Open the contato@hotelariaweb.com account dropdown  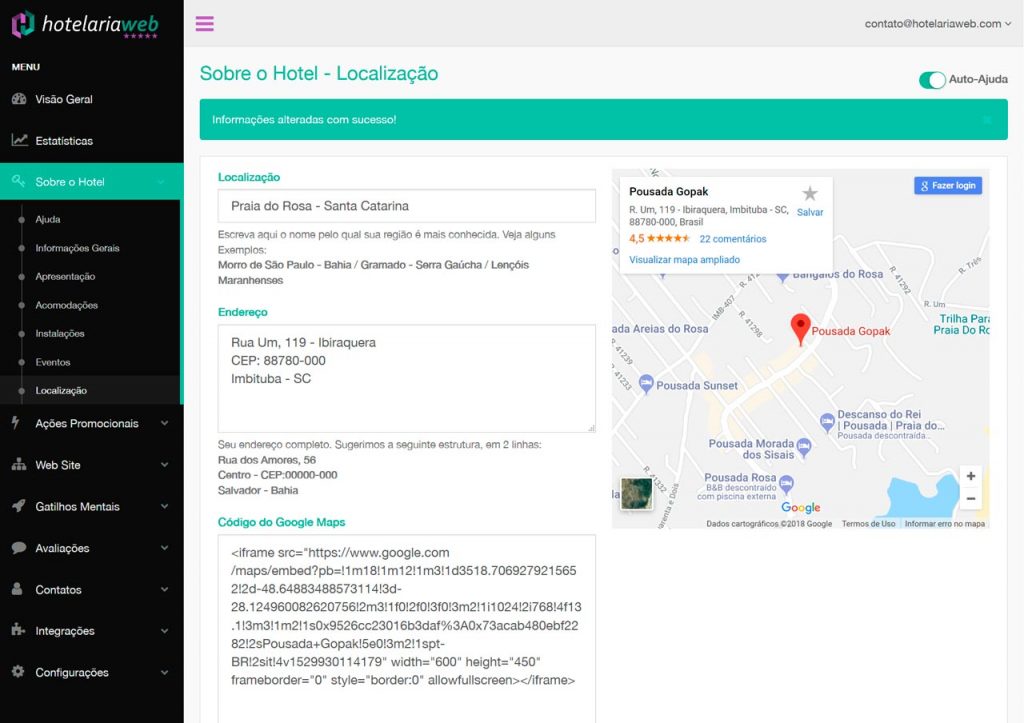point(938,24)
